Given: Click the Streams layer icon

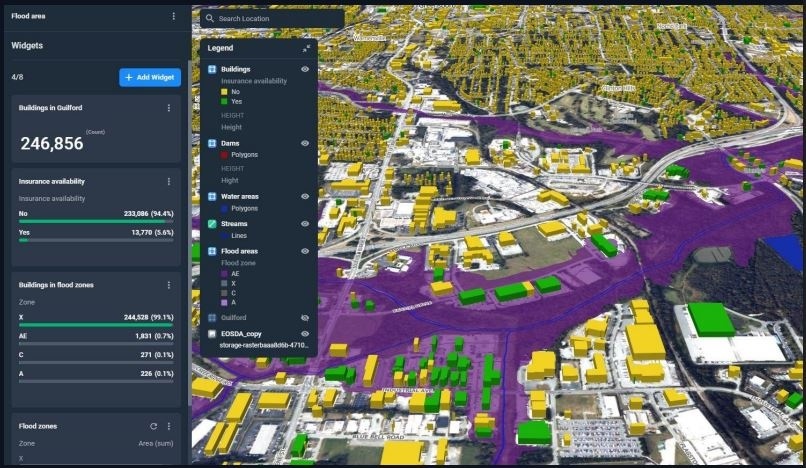Looking at the screenshot, I should pyautogui.click(x=212, y=224).
